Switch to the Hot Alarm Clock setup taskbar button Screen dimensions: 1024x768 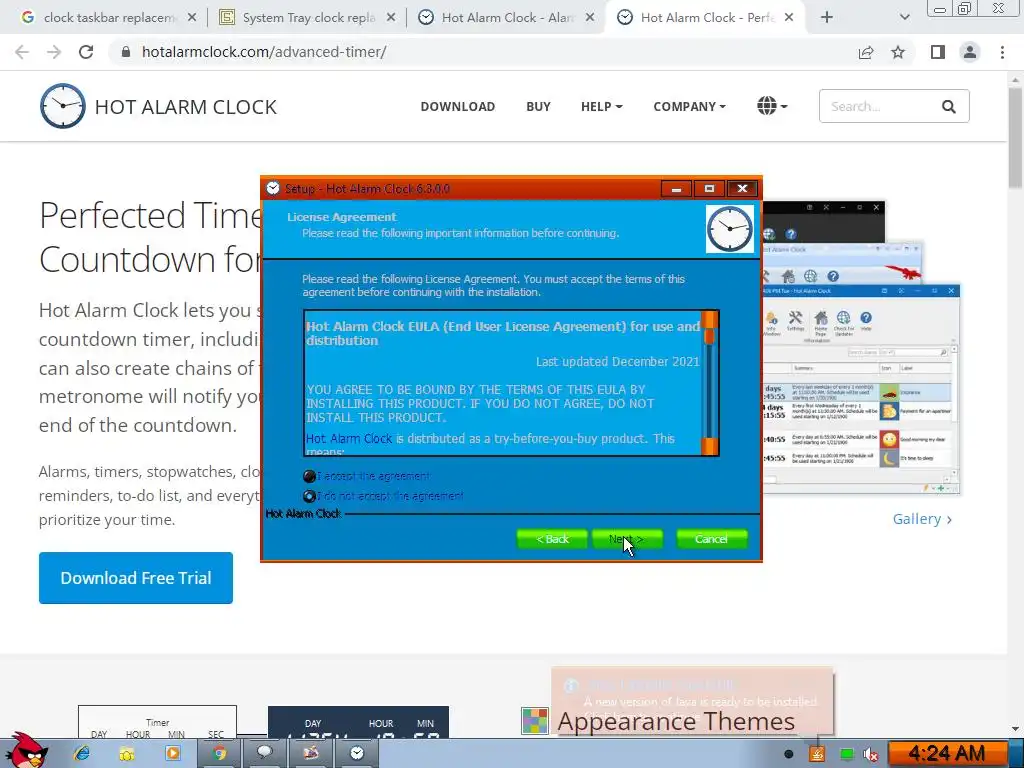tap(357, 754)
